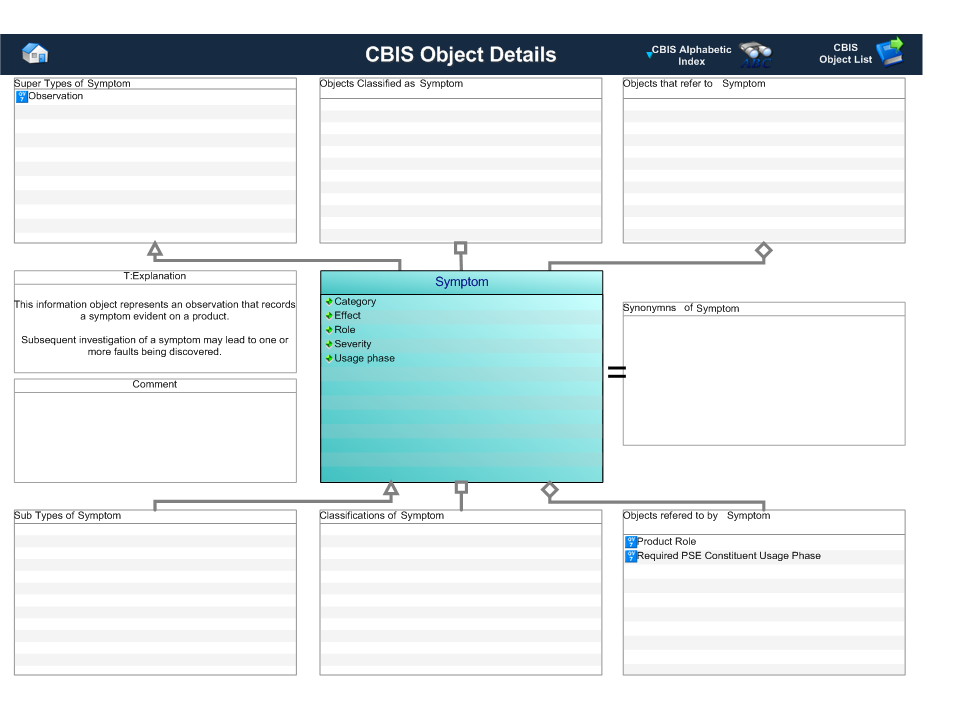960x720 pixels.
Task: Open the Product Role object
Action: pyautogui.click(x=667, y=541)
